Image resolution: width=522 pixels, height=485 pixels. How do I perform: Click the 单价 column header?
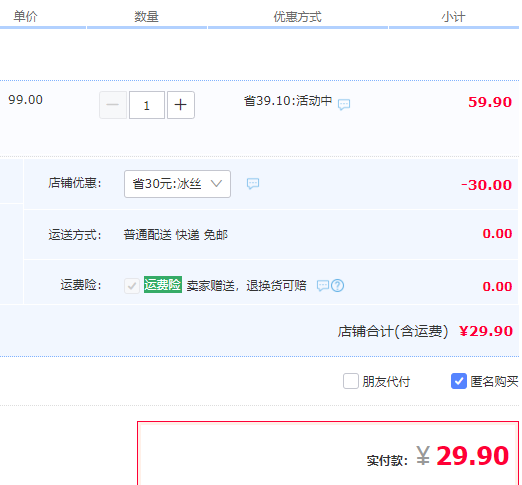click(x=25, y=16)
